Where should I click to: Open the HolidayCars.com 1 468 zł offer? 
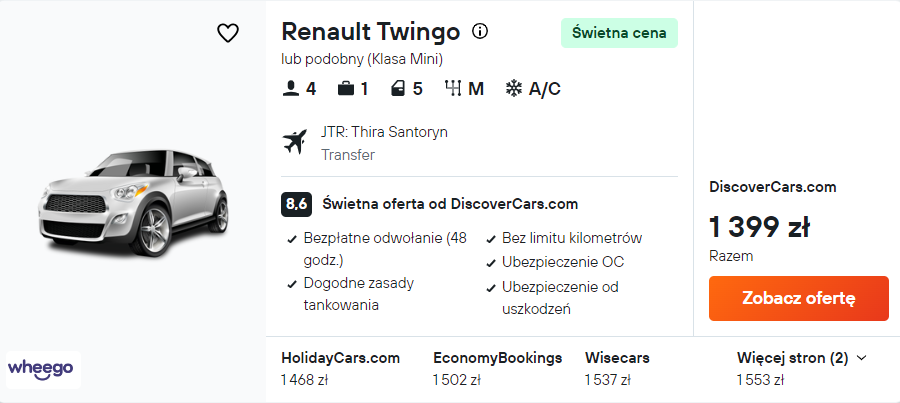point(340,368)
